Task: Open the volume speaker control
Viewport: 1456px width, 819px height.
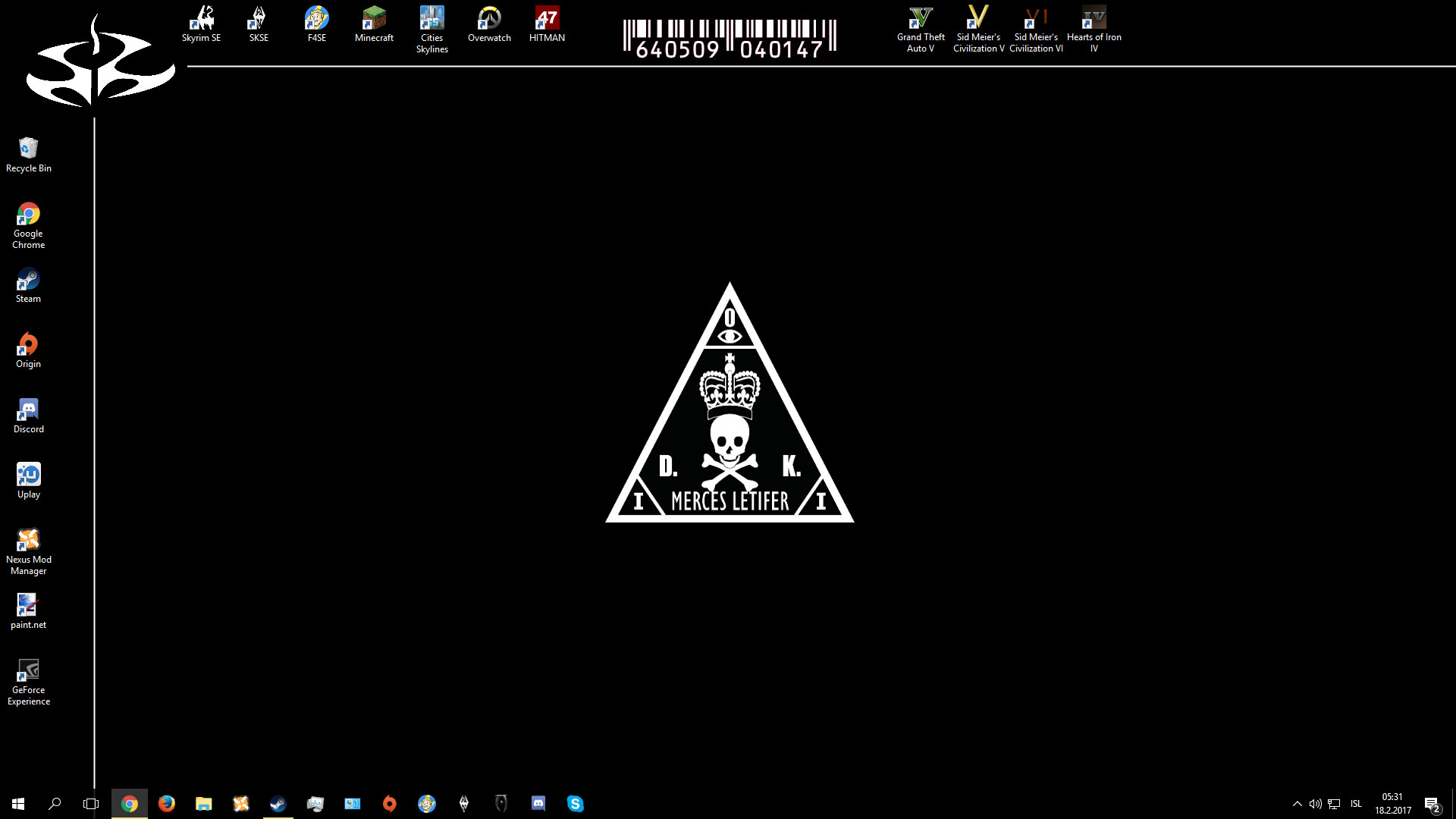Action: (x=1316, y=804)
